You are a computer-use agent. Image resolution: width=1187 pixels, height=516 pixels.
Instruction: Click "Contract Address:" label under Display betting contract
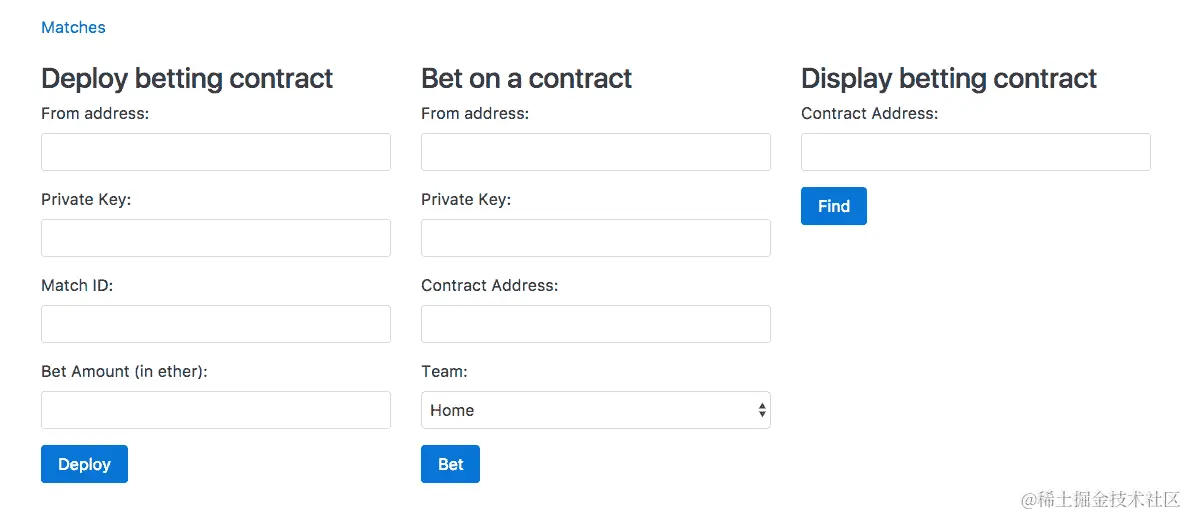point(869,113)
